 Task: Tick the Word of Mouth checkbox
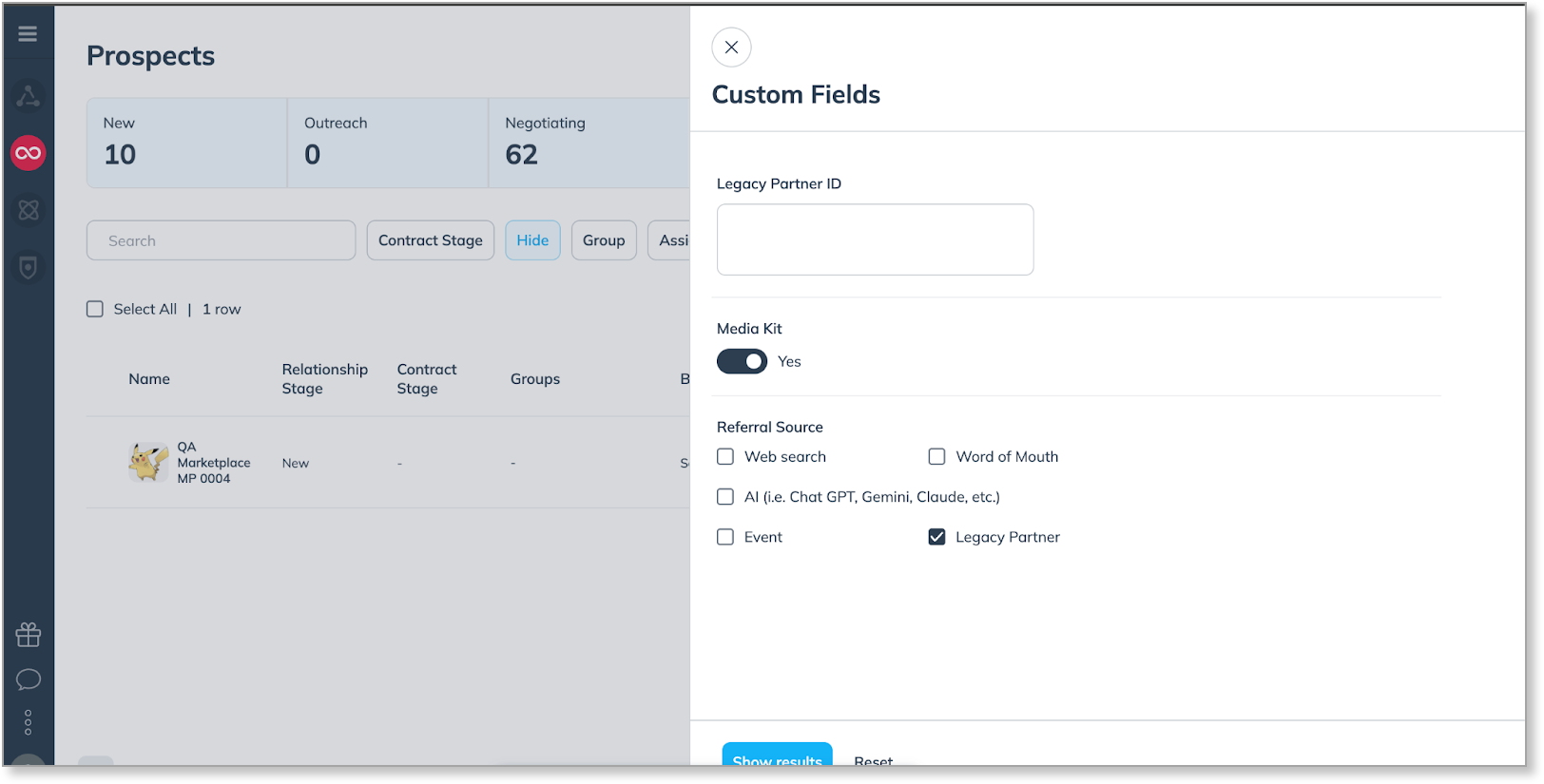click(x=936, y=457)
